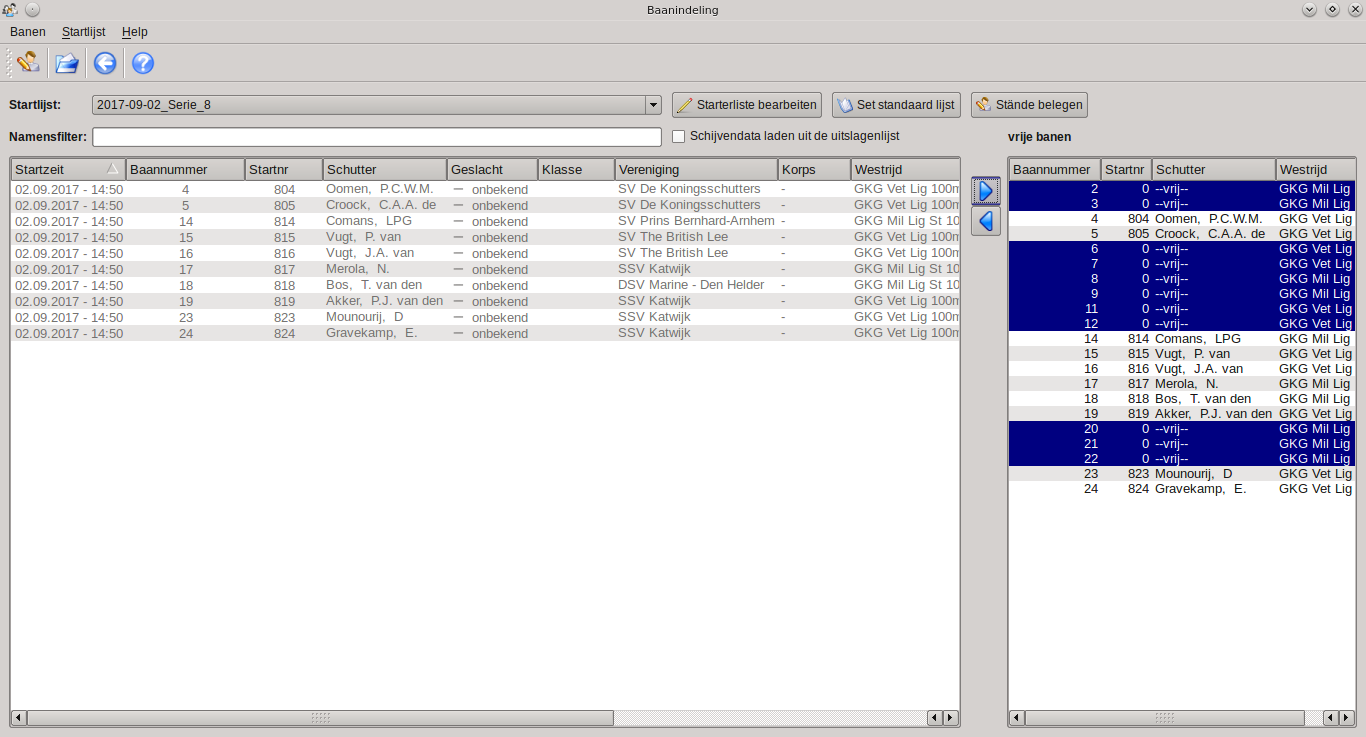Open the folder icon in toolbar
Screen dimensions: 1366x737
pyautogui.click(x=67, y=64)
